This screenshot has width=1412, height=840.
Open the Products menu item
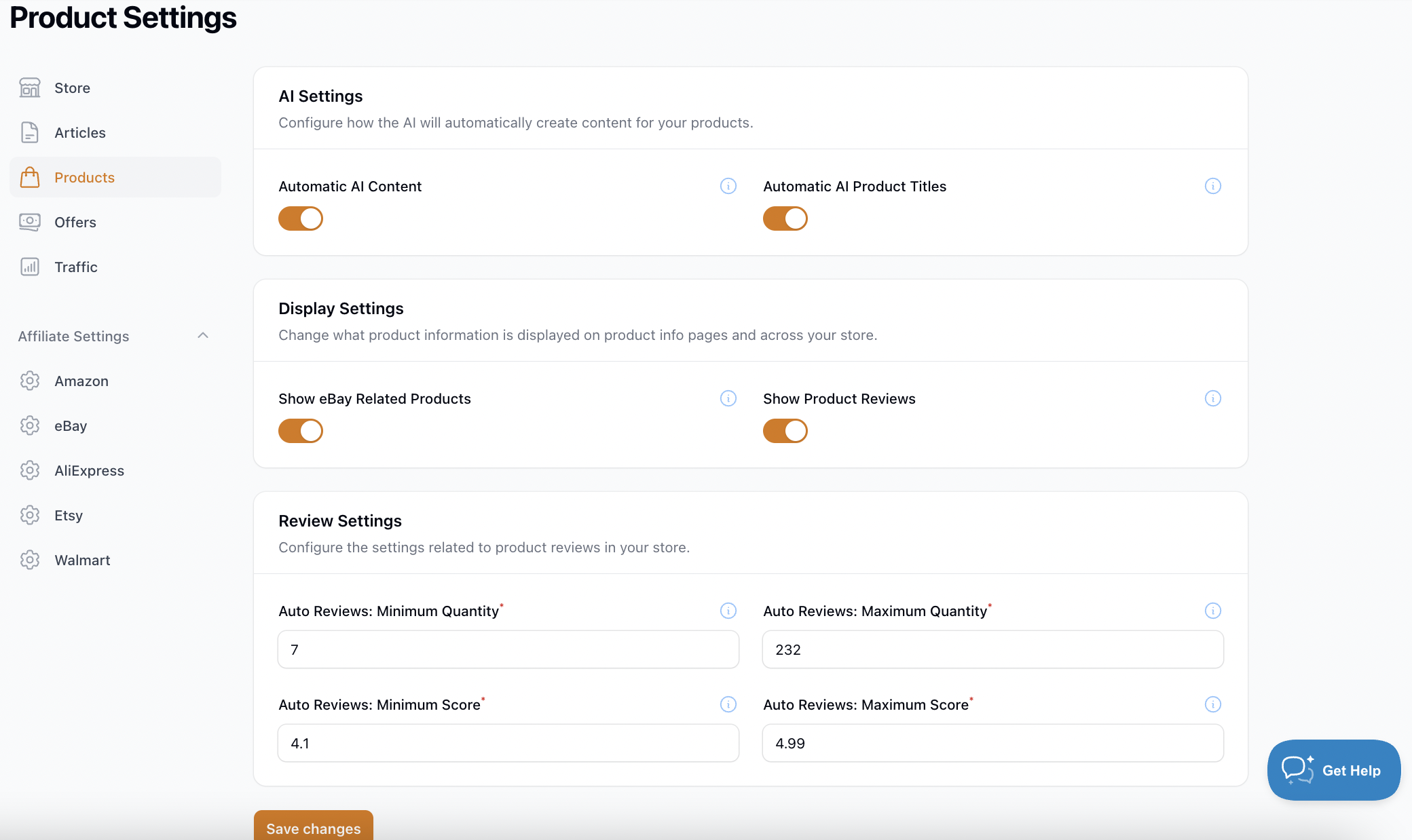coord(85,178)
